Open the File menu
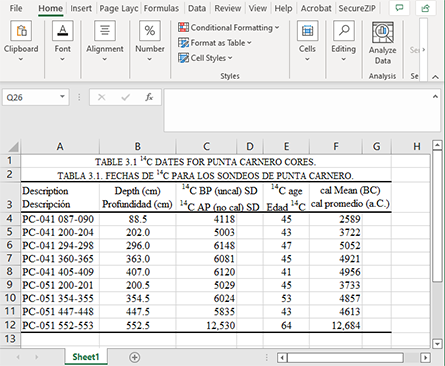This screenshot has width=445, height=366. click(16, 8)
